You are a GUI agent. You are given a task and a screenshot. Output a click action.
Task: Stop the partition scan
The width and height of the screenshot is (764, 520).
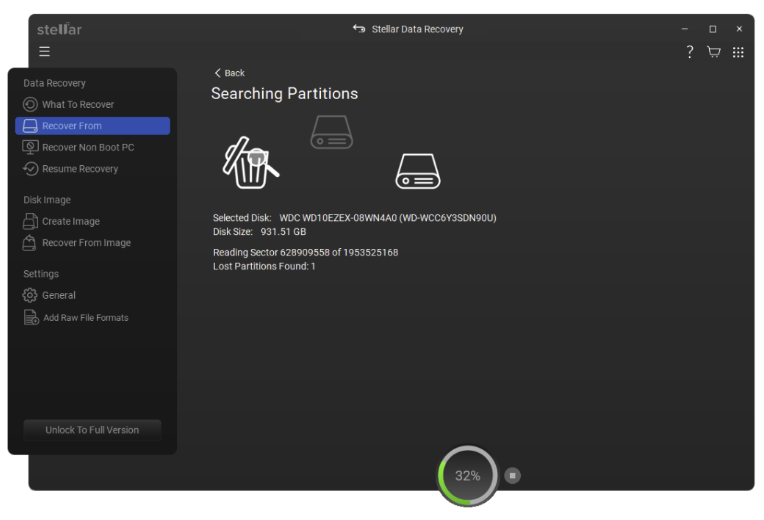point(512,476)
